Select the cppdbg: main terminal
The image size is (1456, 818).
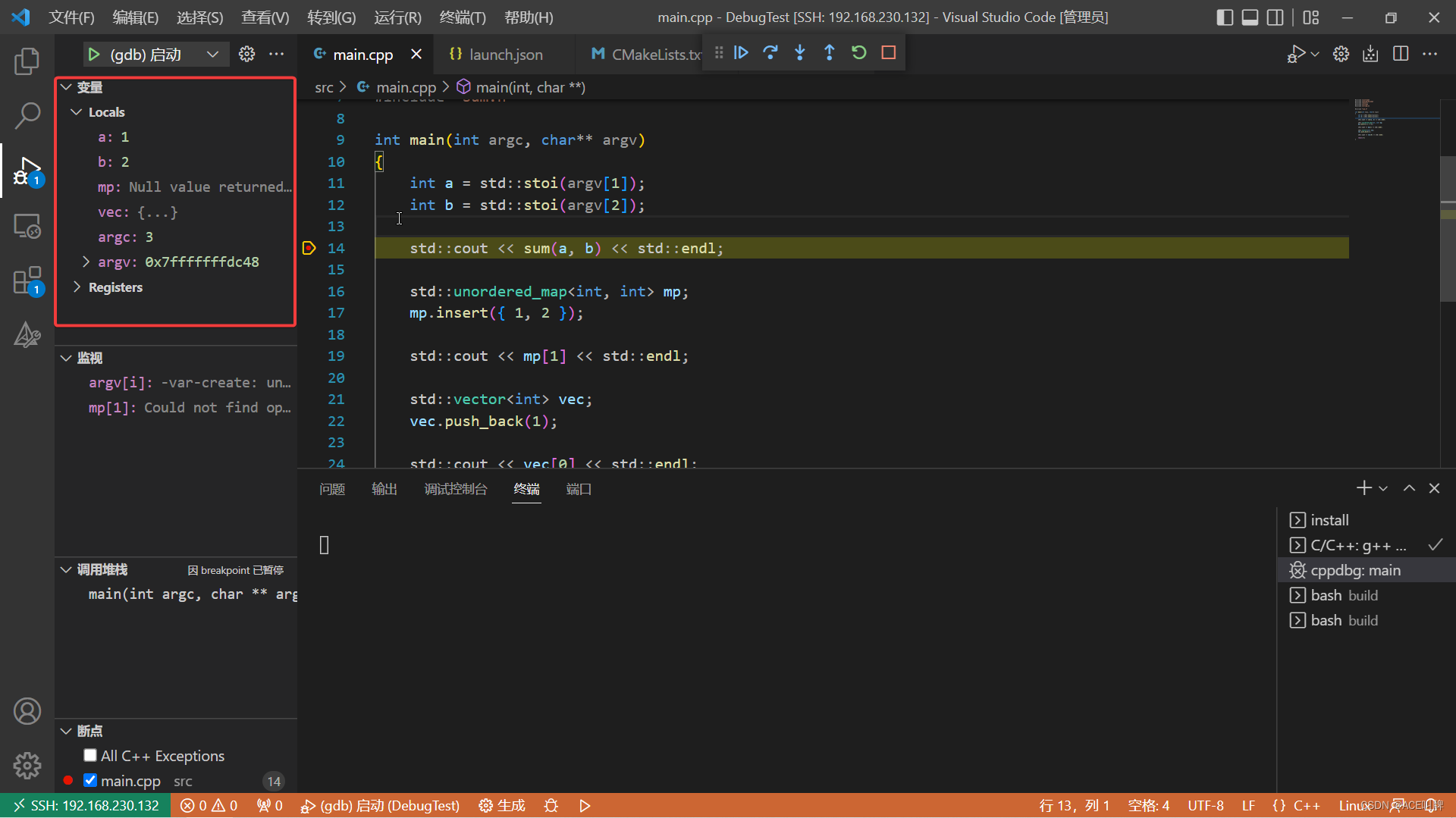coord(1367,570)
